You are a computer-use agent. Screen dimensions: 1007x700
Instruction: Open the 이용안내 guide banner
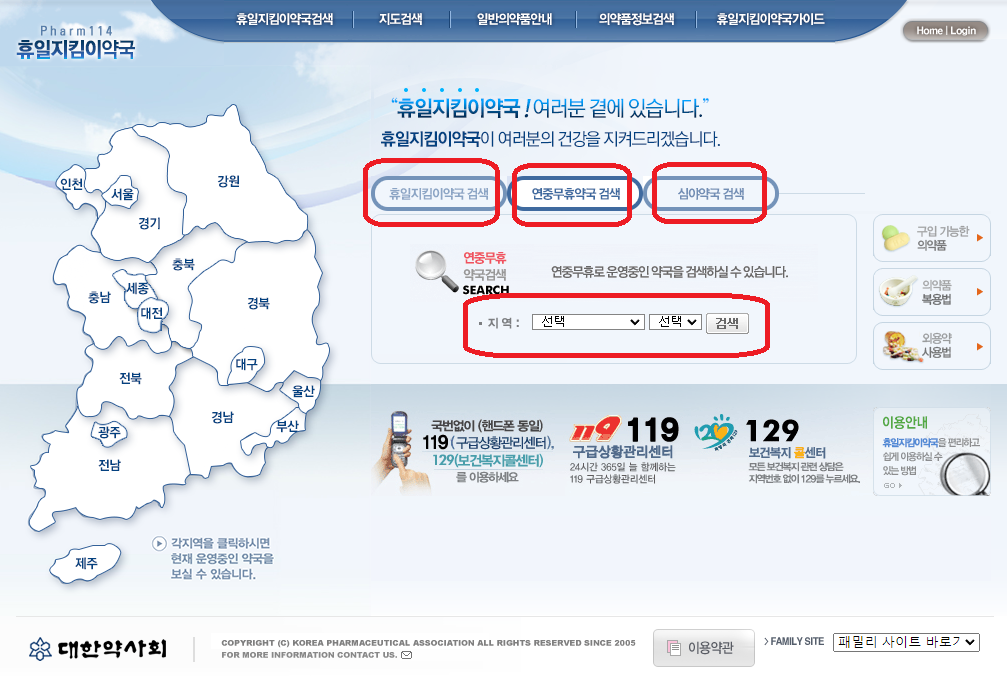(x=931, y=451)
